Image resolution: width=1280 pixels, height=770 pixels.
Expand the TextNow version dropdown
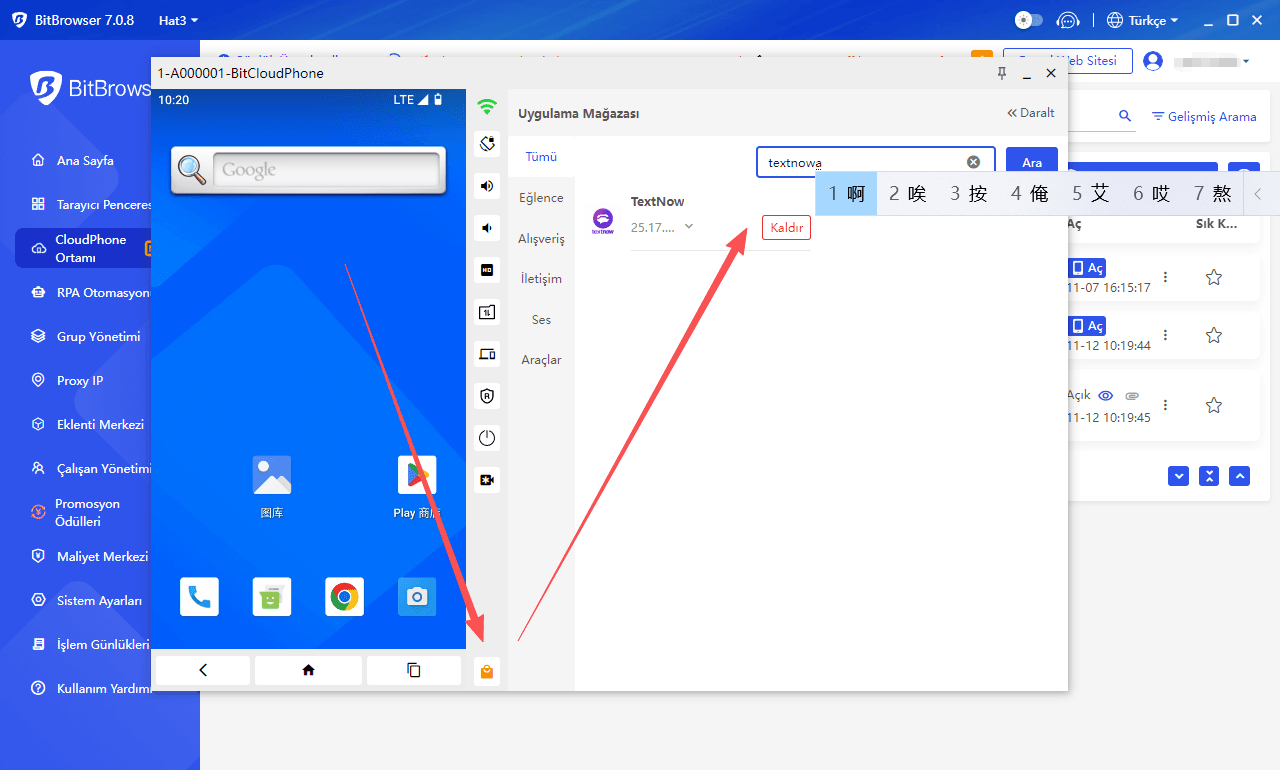click(688, 227)
